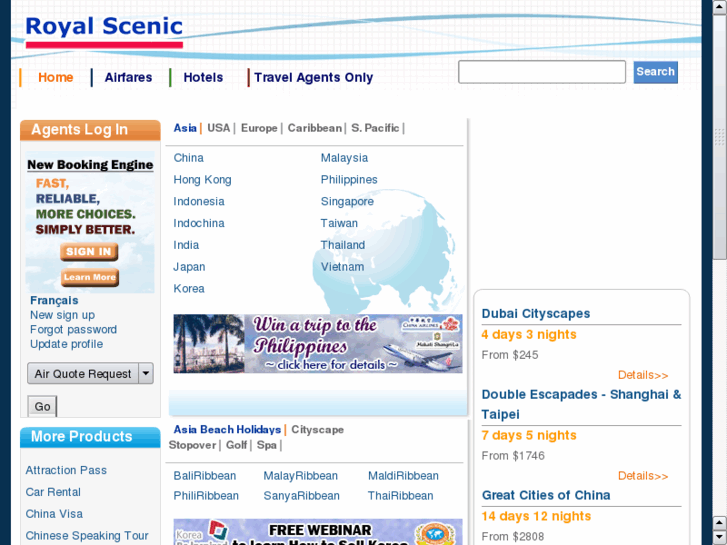
Task: Click the vertical scrollbar thumb
Action: click(720, 137)
